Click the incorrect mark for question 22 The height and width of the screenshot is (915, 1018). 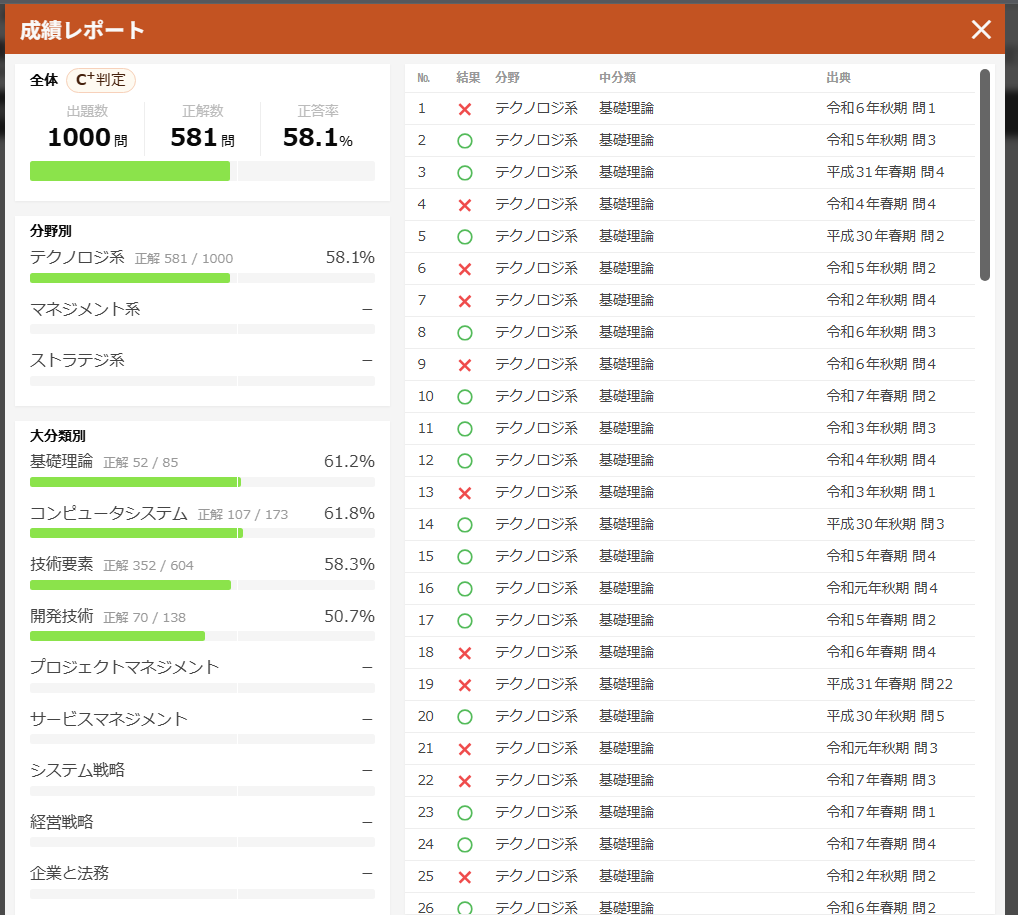point(465,781)
